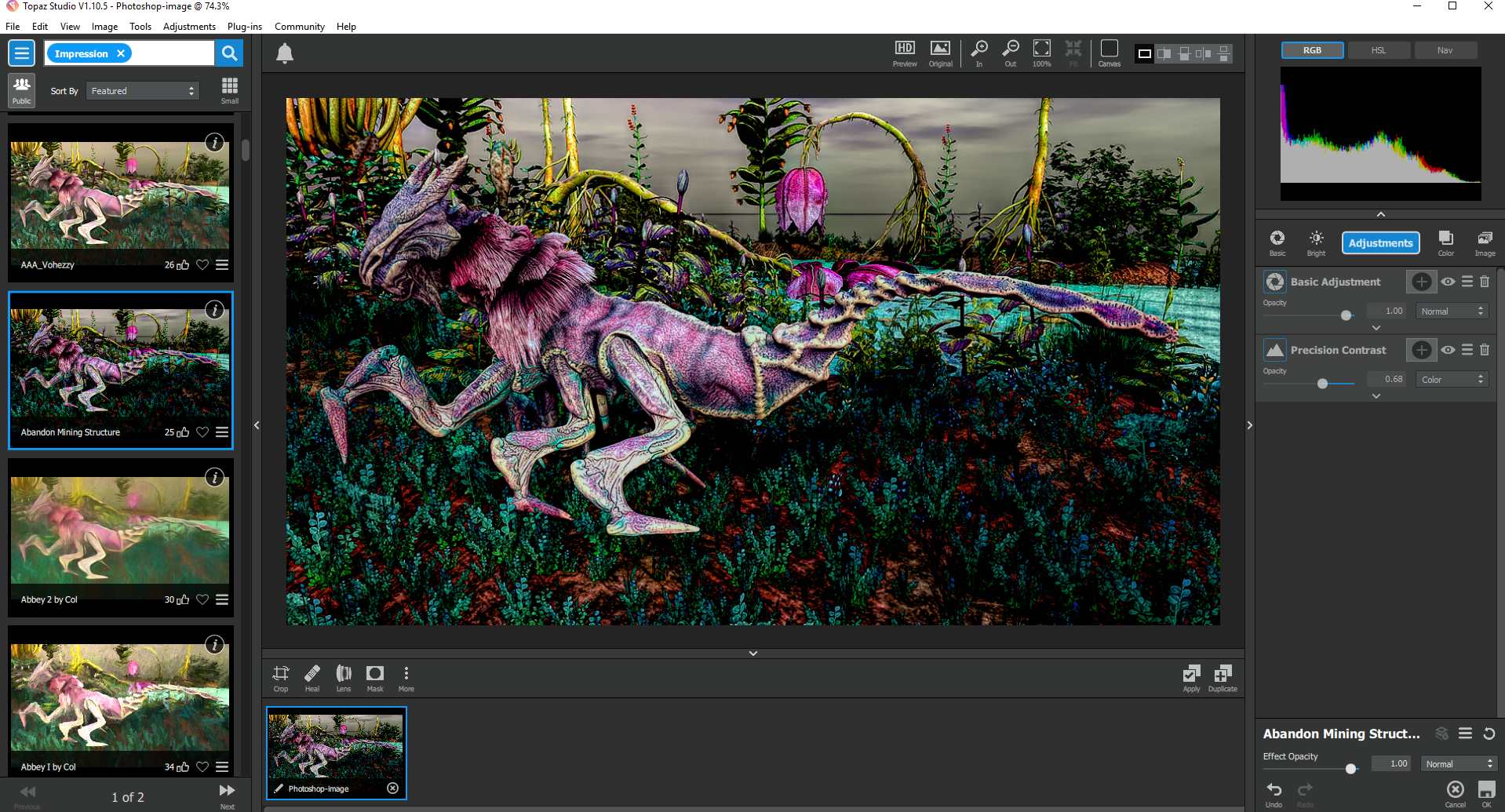This screenshot has width=1505, height=812.
Task: Expand Basic Adjustment settings chevron
Action: pyautogui.click(x=1376, y=328)
